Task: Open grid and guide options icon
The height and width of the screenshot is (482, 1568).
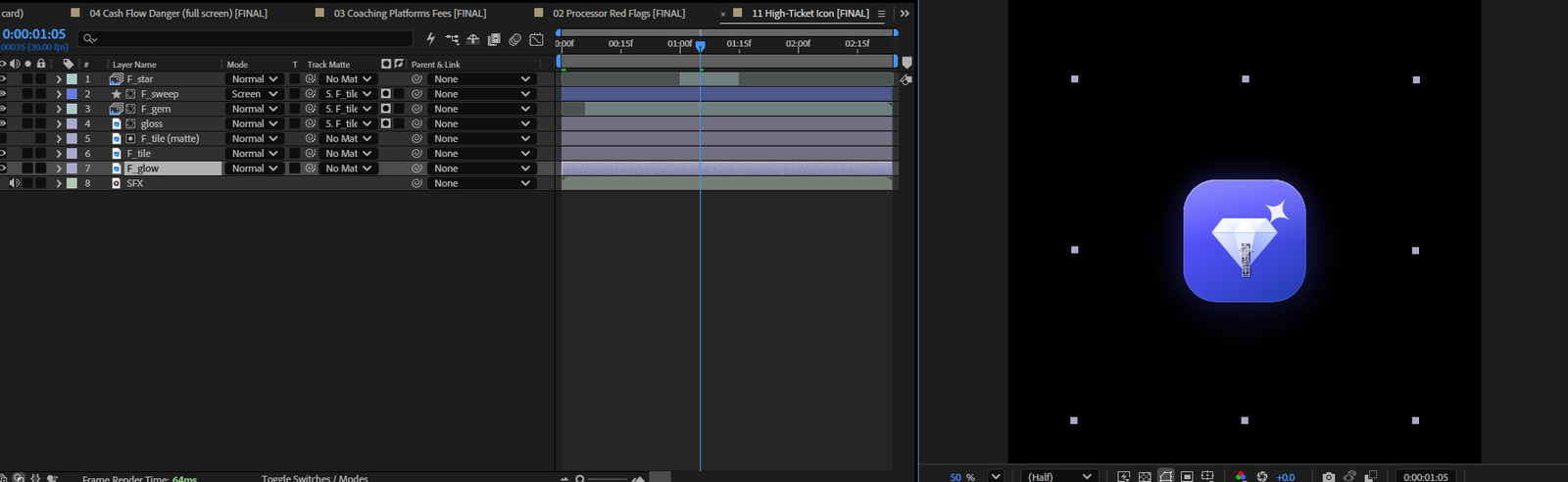Action: 1208,476
